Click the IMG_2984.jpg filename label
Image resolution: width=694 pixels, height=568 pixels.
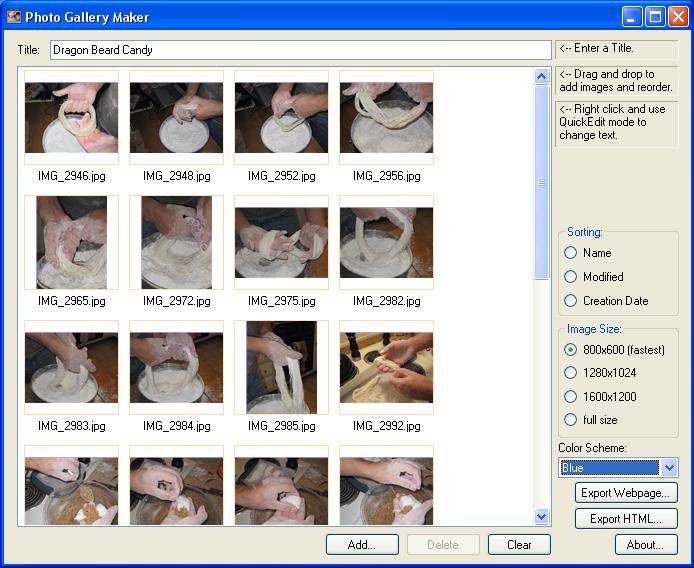tap(177, 426)
